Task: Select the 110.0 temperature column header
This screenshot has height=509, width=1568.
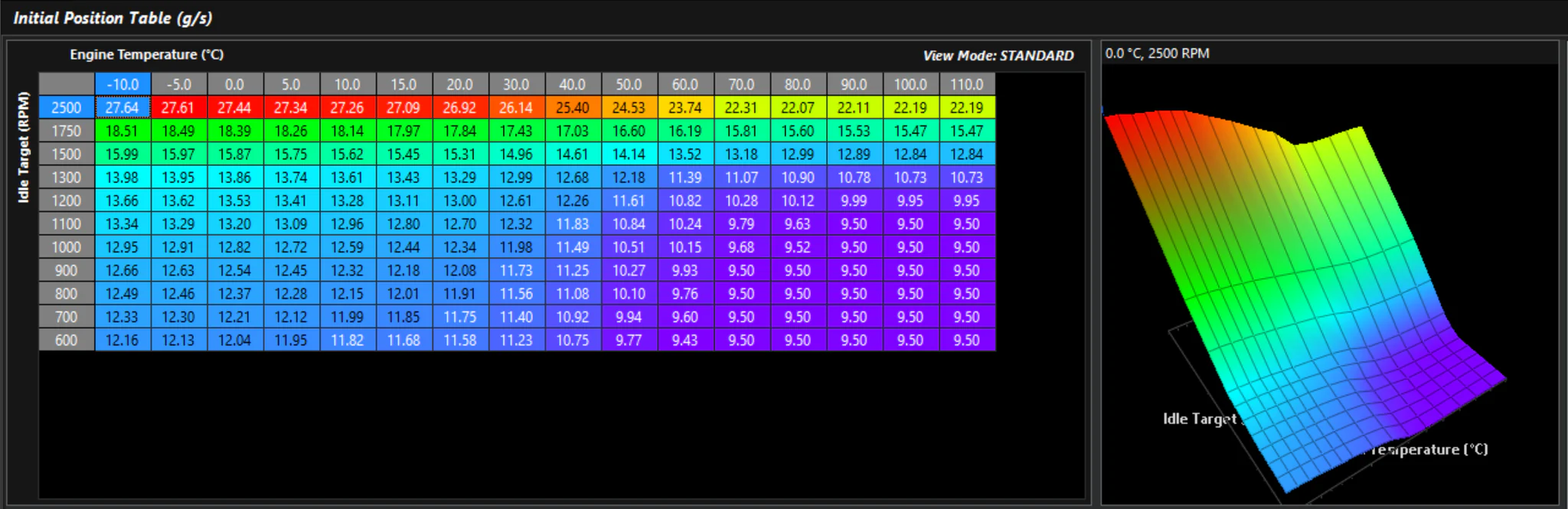Action: [x=967, y=84]
